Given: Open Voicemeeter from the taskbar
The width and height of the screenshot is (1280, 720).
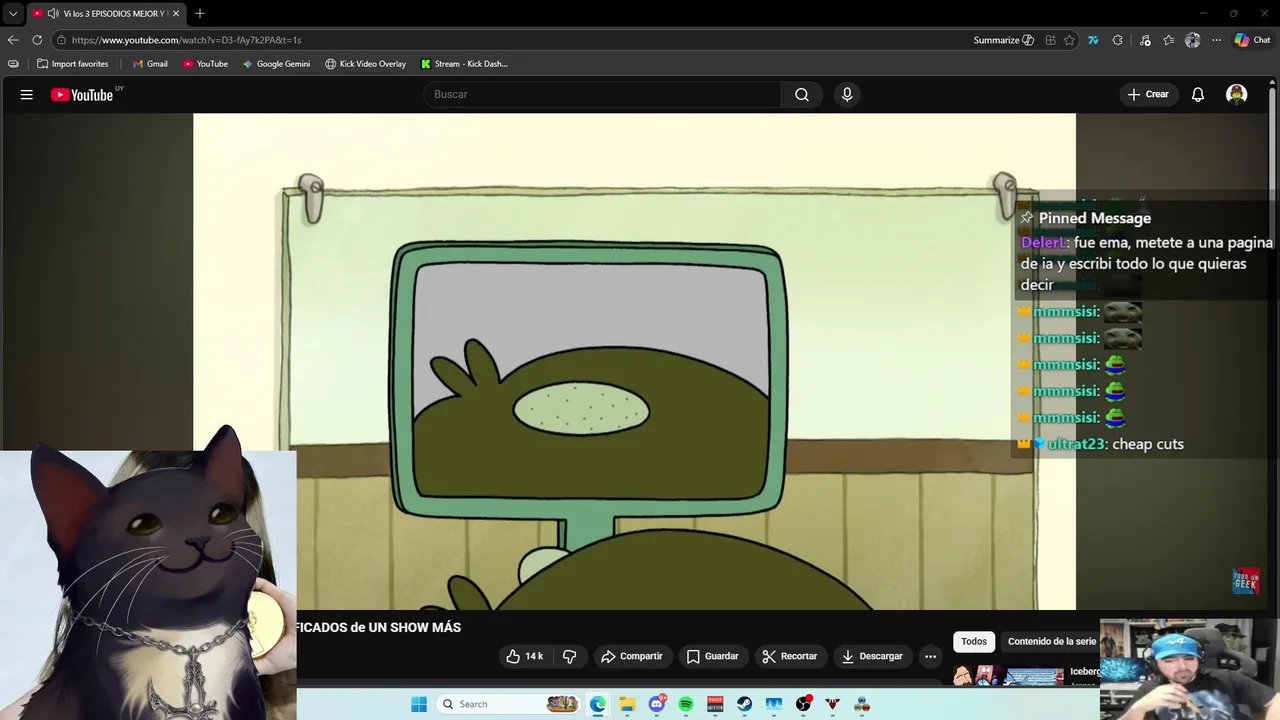Looking at the screenshot, I should (715, 704).
